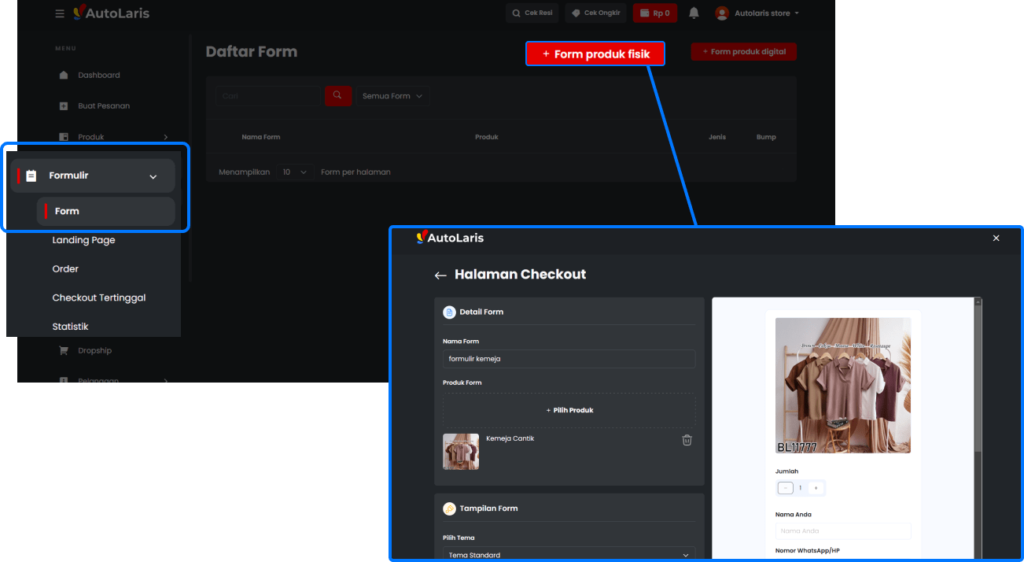This screenshot has height=562, width=1024.
Task: Click the Tampilan Form section icon
Action: [449, 508]
